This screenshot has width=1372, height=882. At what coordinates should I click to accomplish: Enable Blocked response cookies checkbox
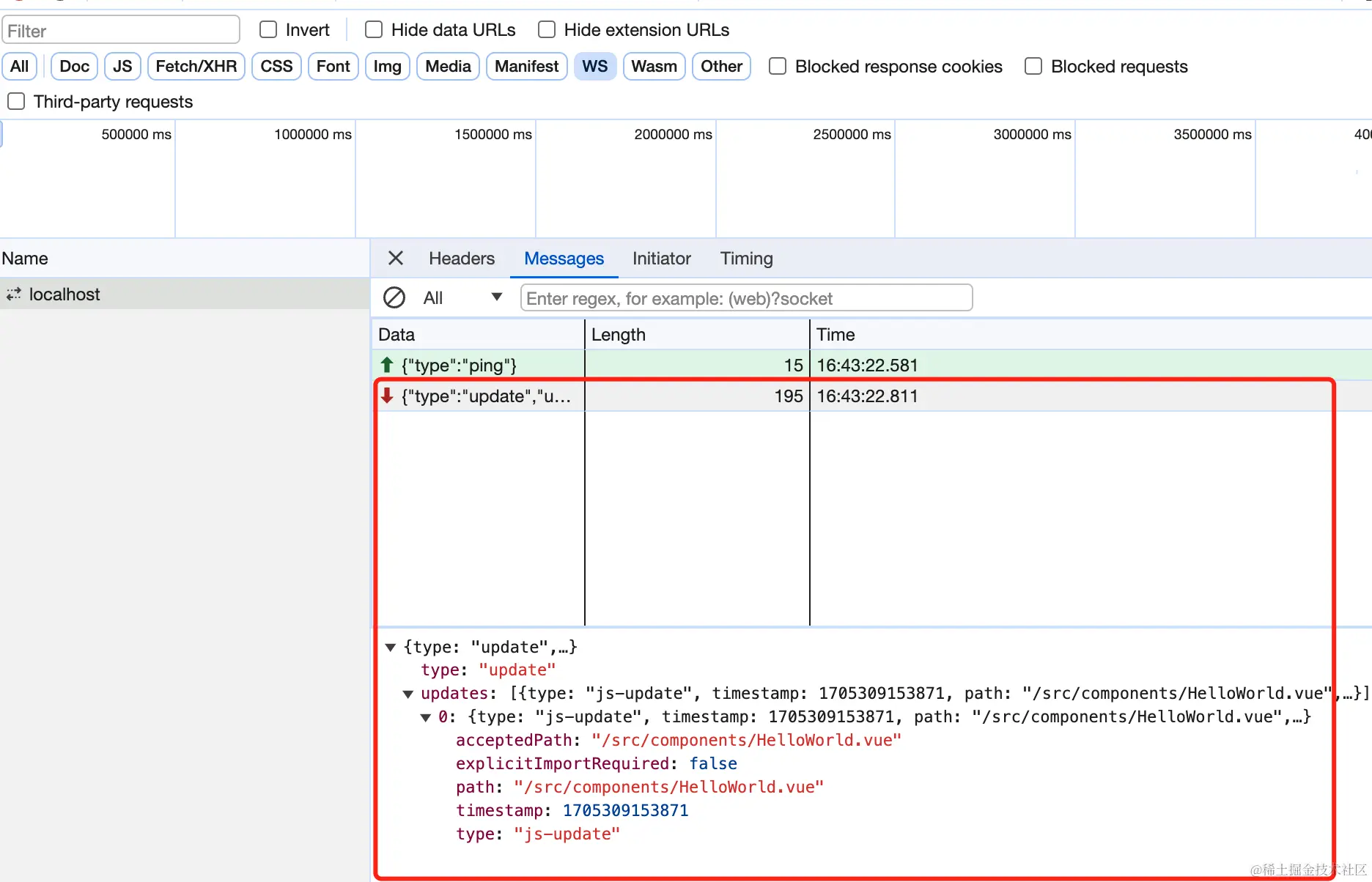(778, 67)
